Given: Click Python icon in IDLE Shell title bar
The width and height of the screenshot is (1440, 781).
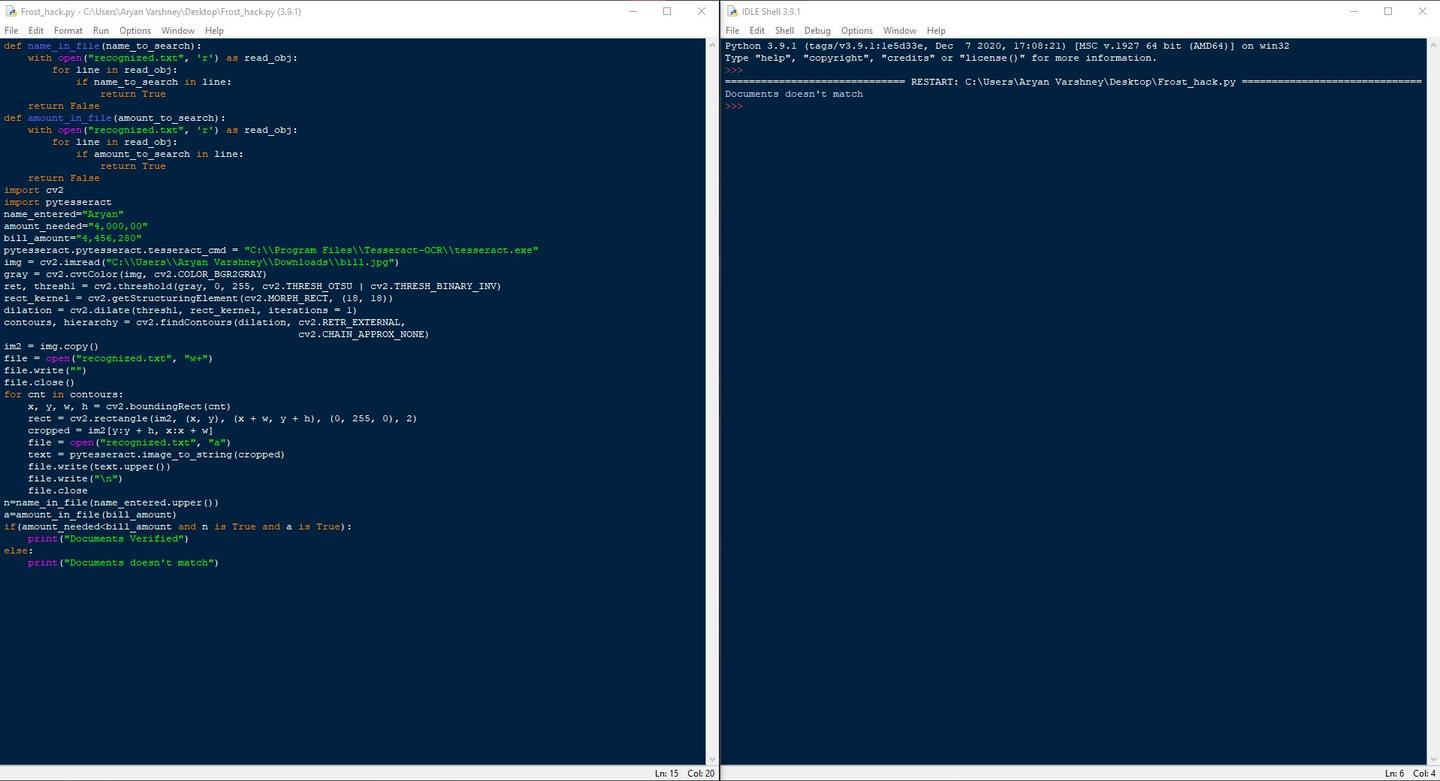Looking at the screenshot, I should [732, 12].
